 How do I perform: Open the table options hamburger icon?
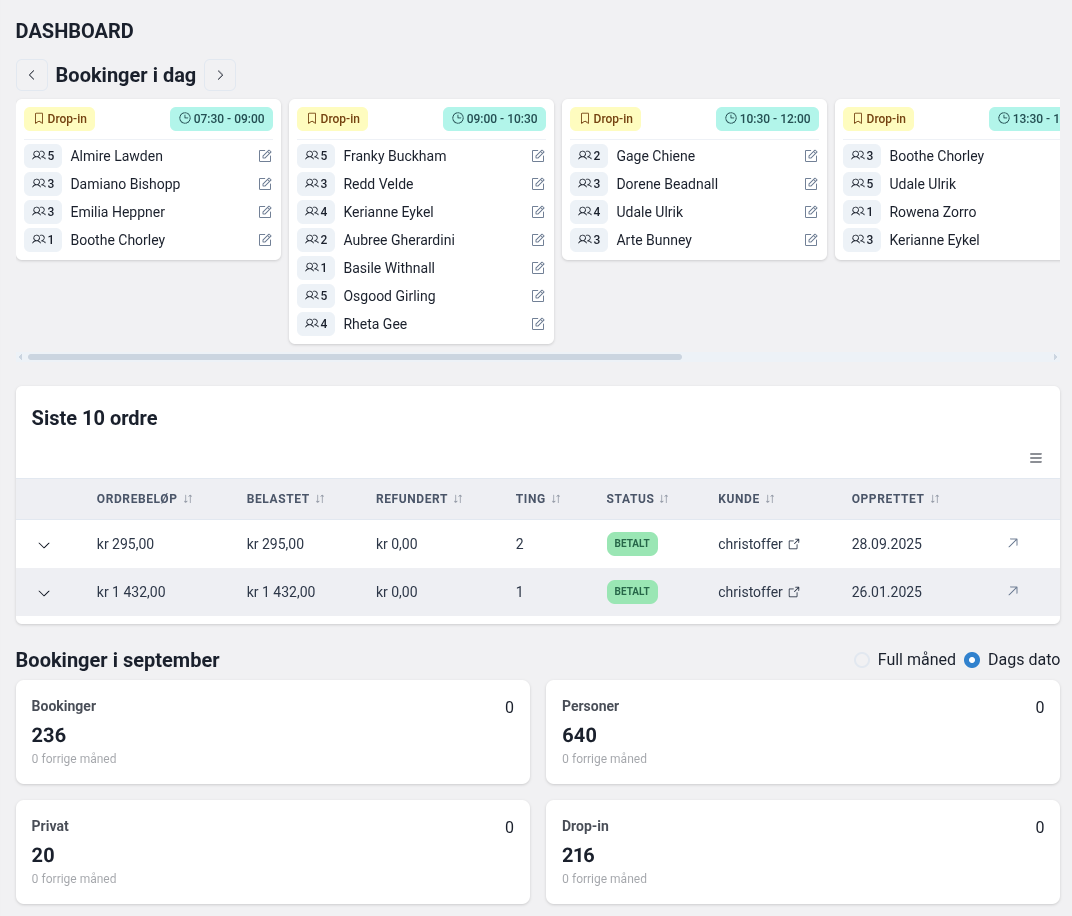point(1036,458)
